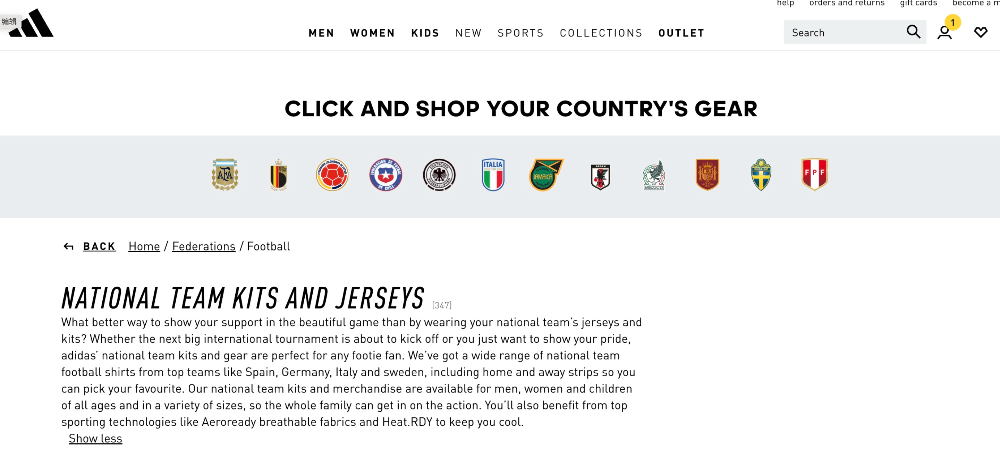
Task: Collapse description with Show less
Action: pos(95,438)
